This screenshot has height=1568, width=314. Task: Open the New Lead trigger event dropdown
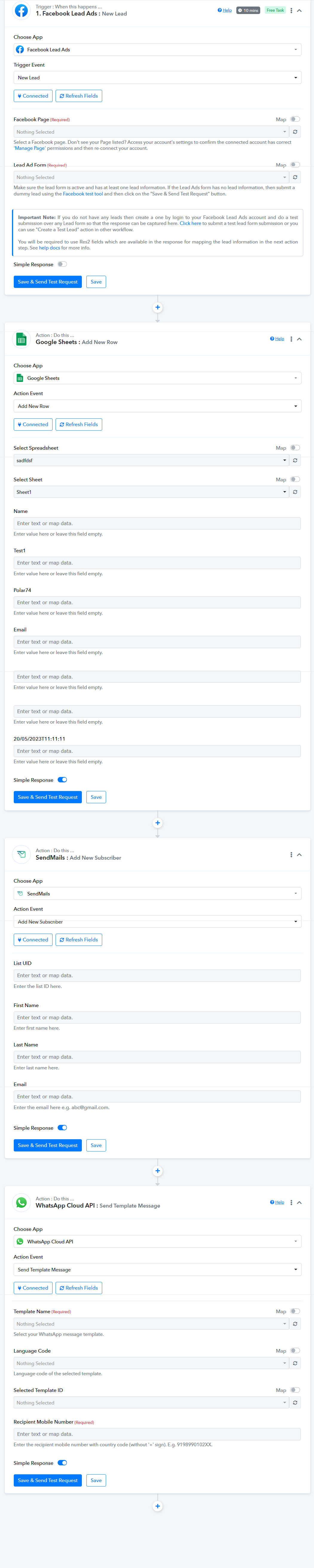point(157,77)
